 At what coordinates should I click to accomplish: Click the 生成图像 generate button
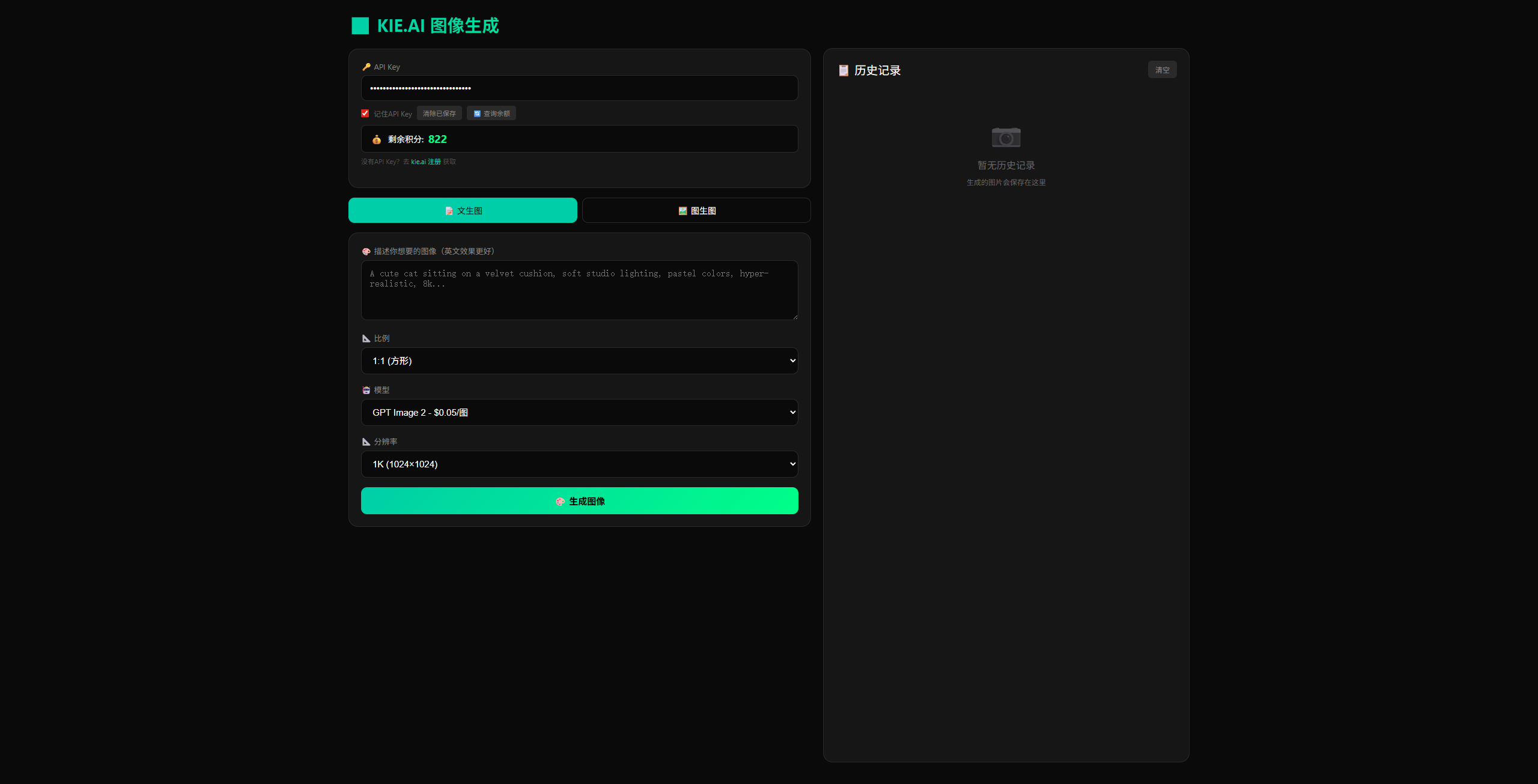580,501
